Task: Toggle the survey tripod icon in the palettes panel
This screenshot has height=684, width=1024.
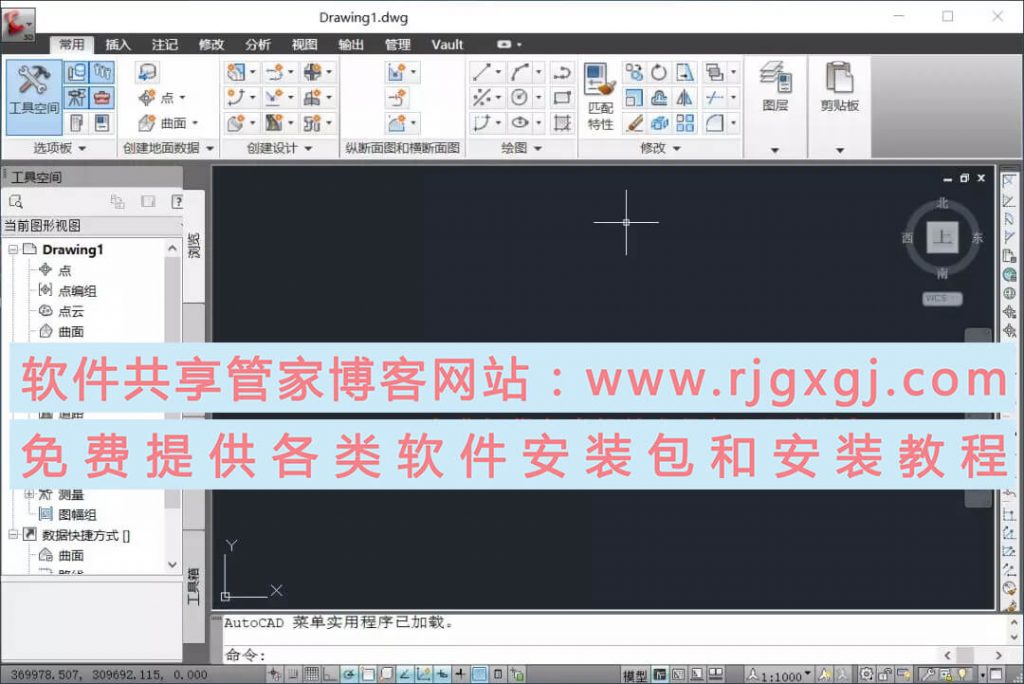Action: coord(77,98)
